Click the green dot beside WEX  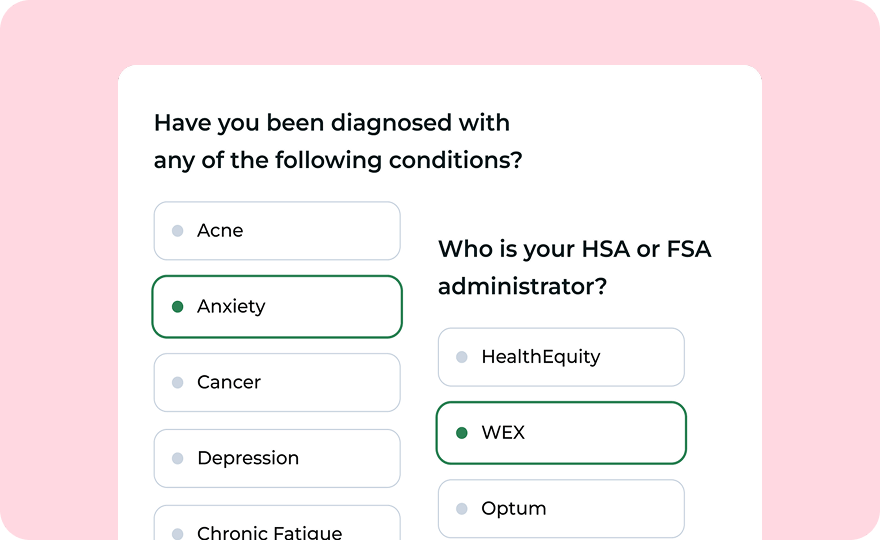pyautogui.click(x=462, y=433)
